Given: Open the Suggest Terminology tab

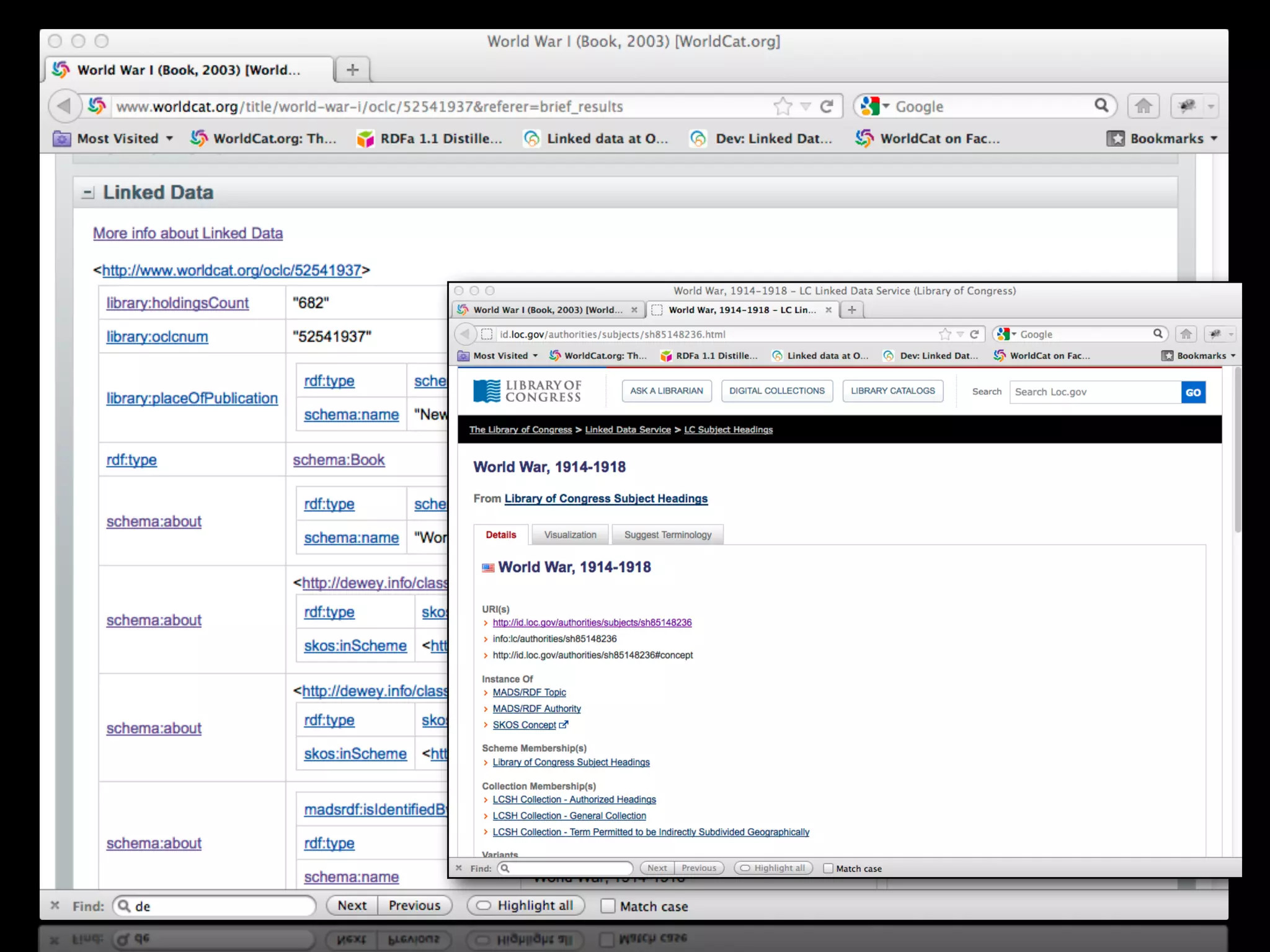Looking at the screenshot, I should [667, 535].
